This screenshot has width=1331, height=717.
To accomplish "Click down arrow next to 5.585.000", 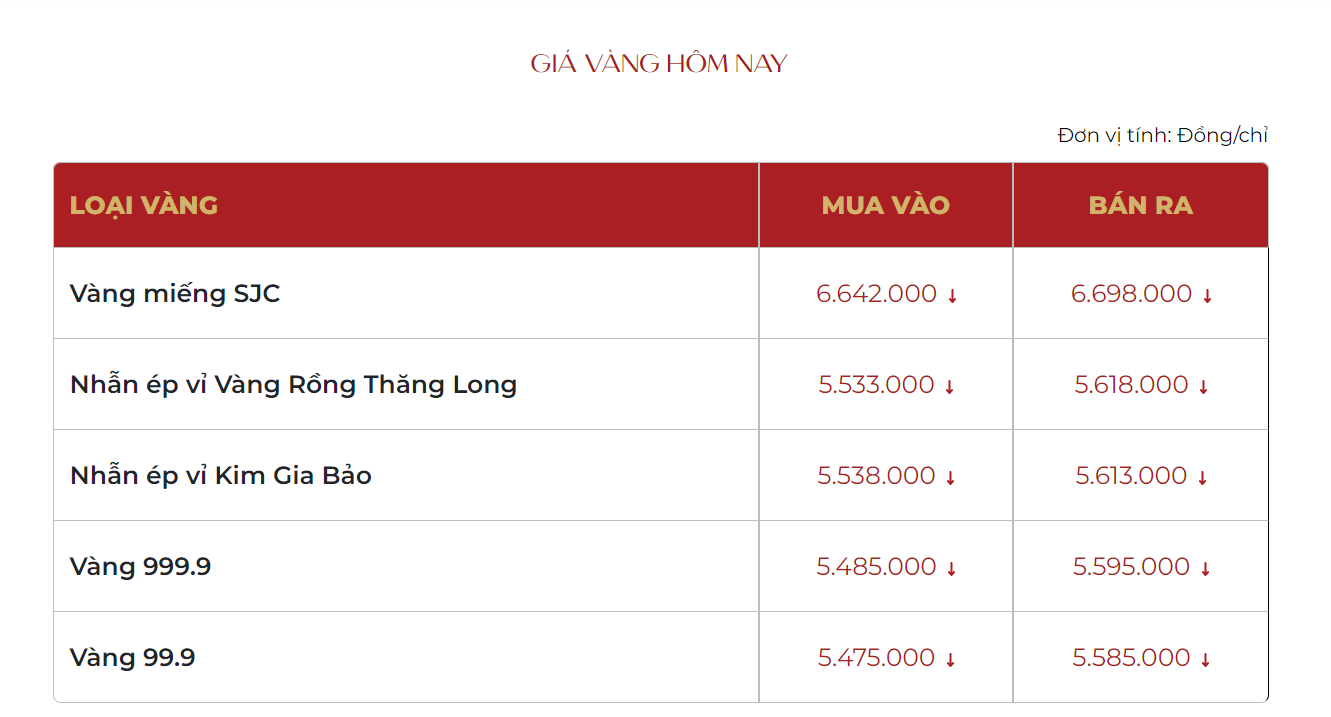I will pyautogui.click(x=1206, y=660).
